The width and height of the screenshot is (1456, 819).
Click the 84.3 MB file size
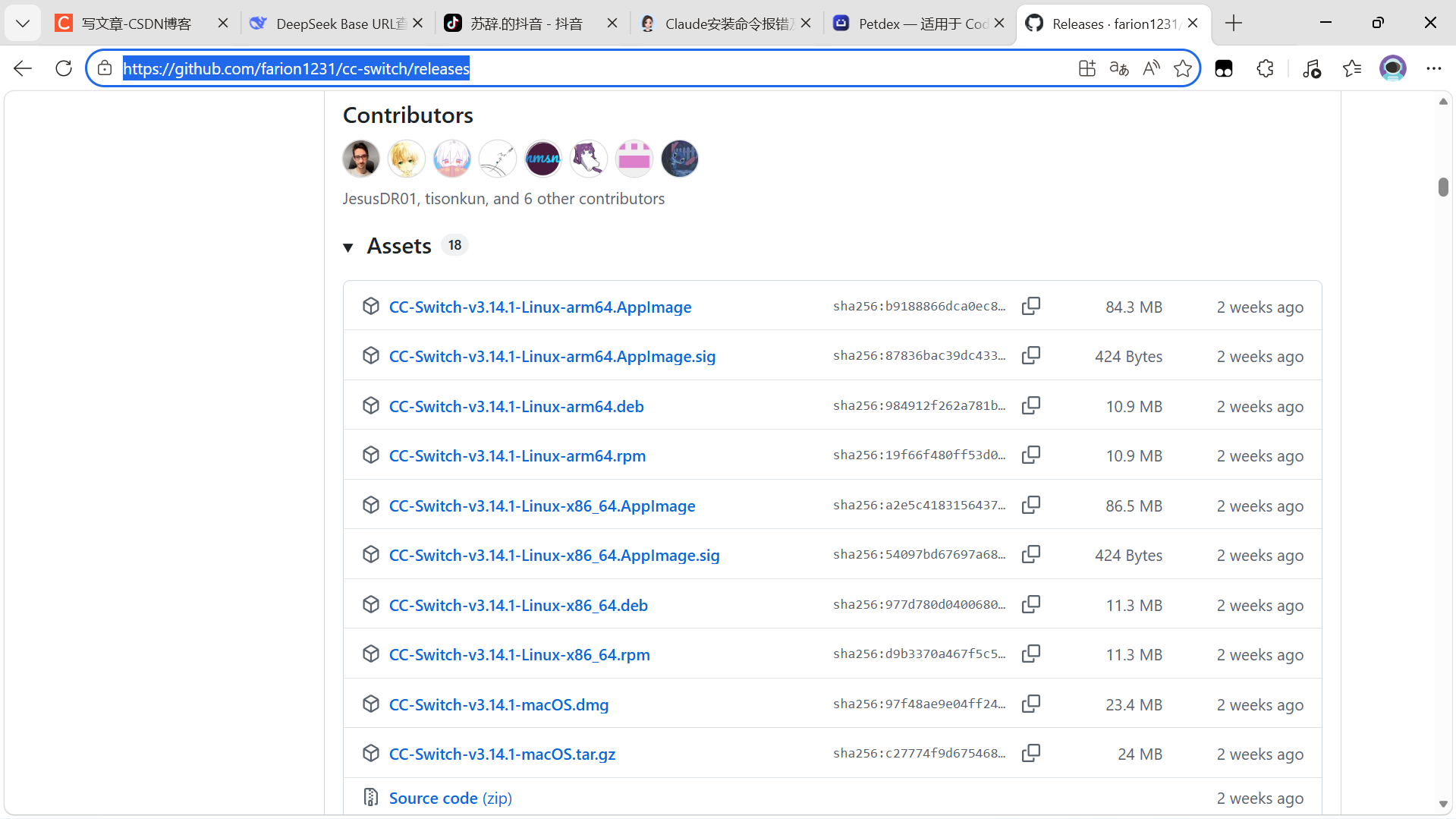[x=1134, y=307]
